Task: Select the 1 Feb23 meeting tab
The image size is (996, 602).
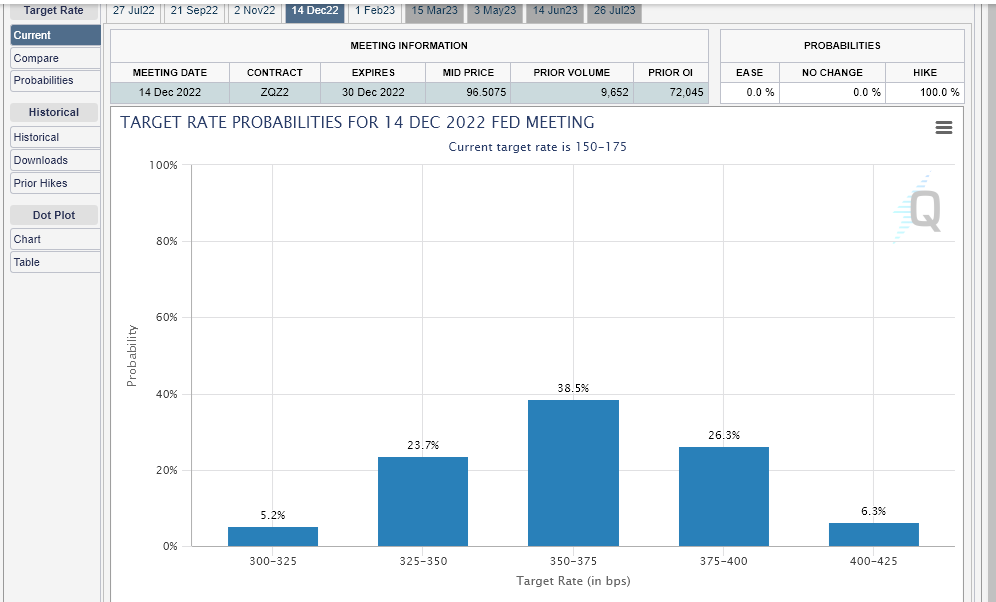Action: point(375,11)
